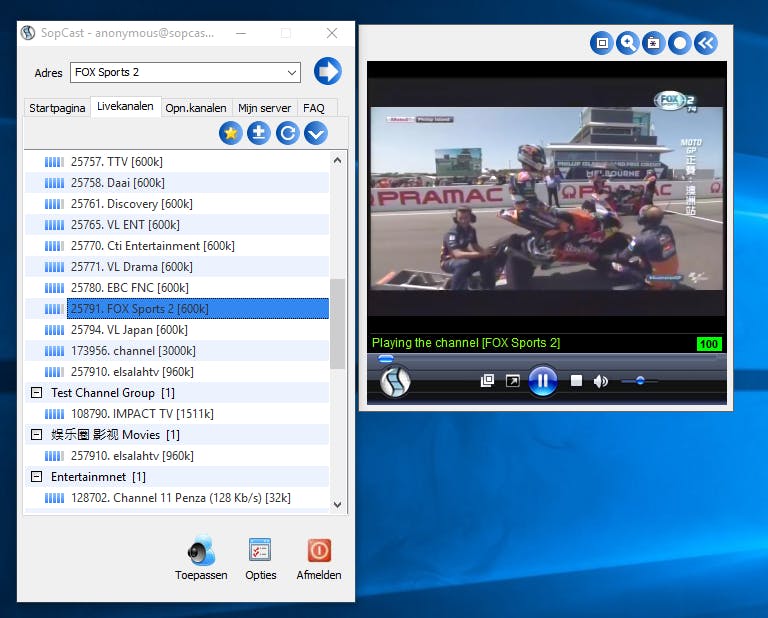This screenshot has height=618, width=768.
Task: Click the Adres input field text
Action: pyautogui.click(x=107, y=72)
